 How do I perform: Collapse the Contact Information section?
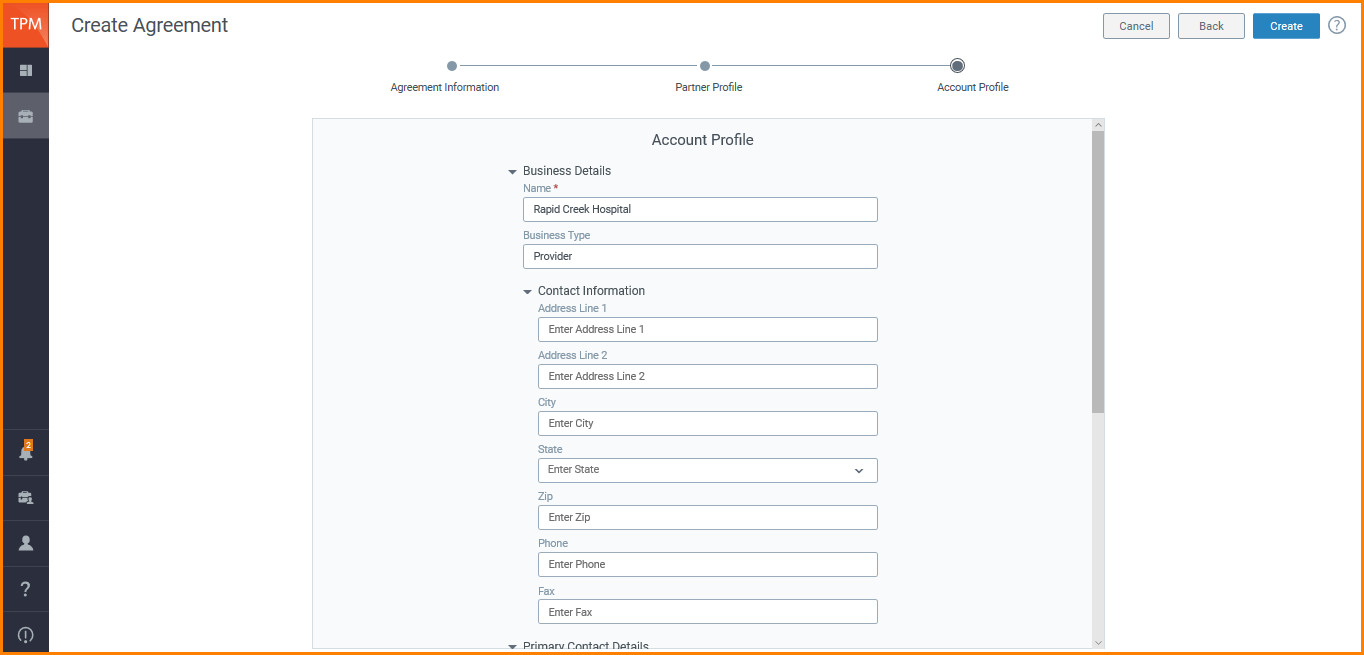coord(528,292)
